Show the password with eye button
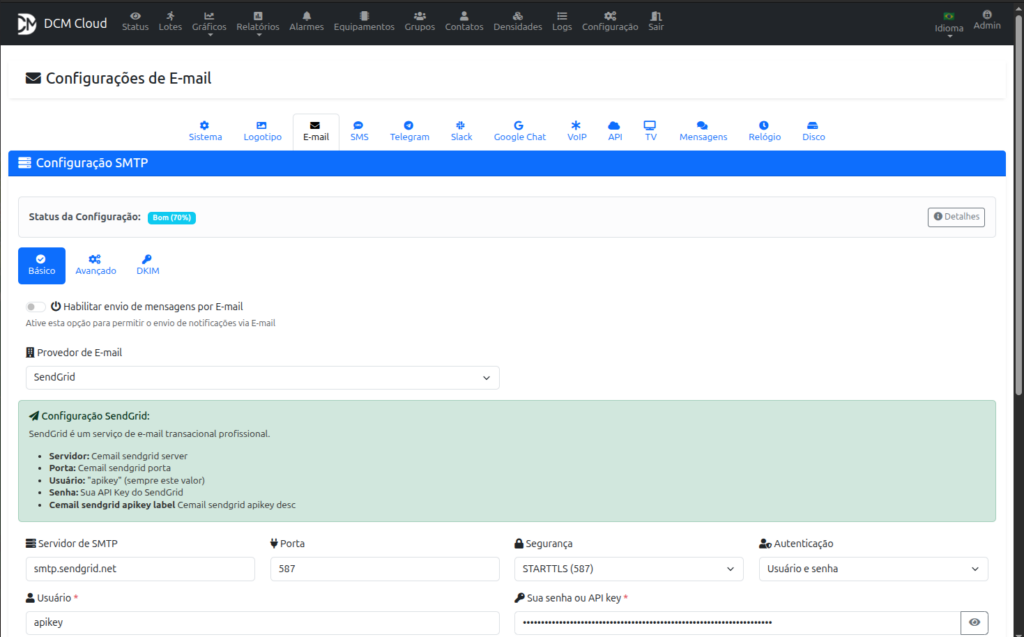Image resolution: width=1024 pixels, height=637 pixels. point(974,623)
